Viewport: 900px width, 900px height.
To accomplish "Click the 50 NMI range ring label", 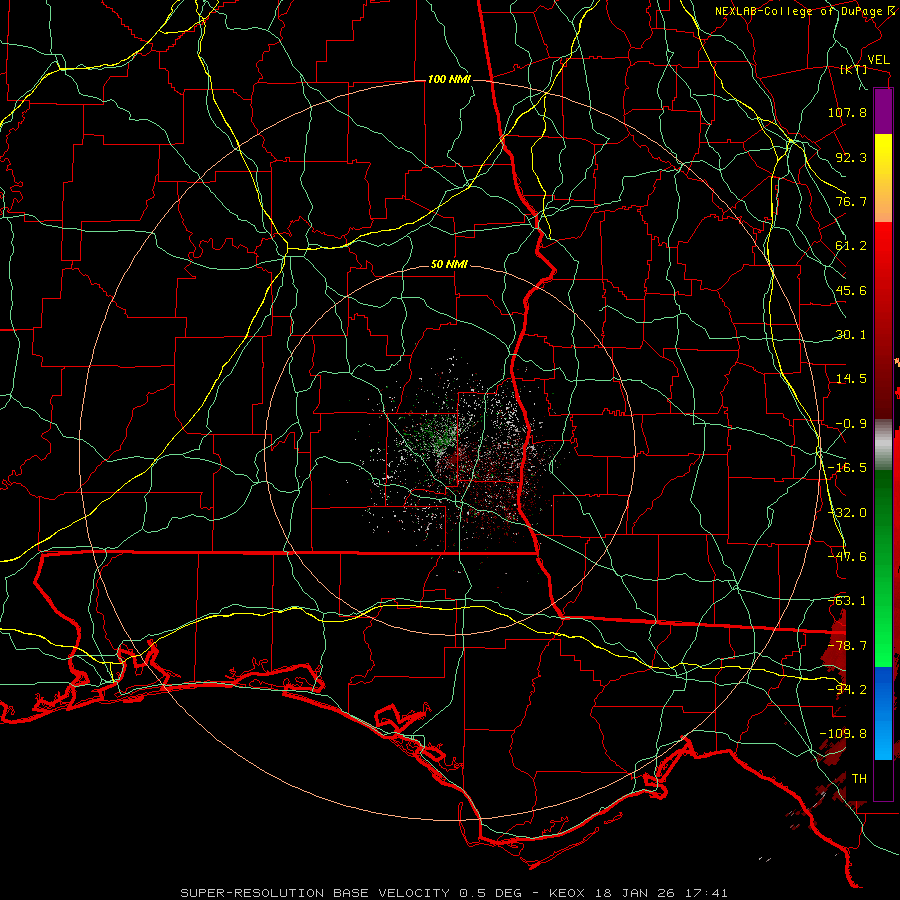I will (449, 265).
